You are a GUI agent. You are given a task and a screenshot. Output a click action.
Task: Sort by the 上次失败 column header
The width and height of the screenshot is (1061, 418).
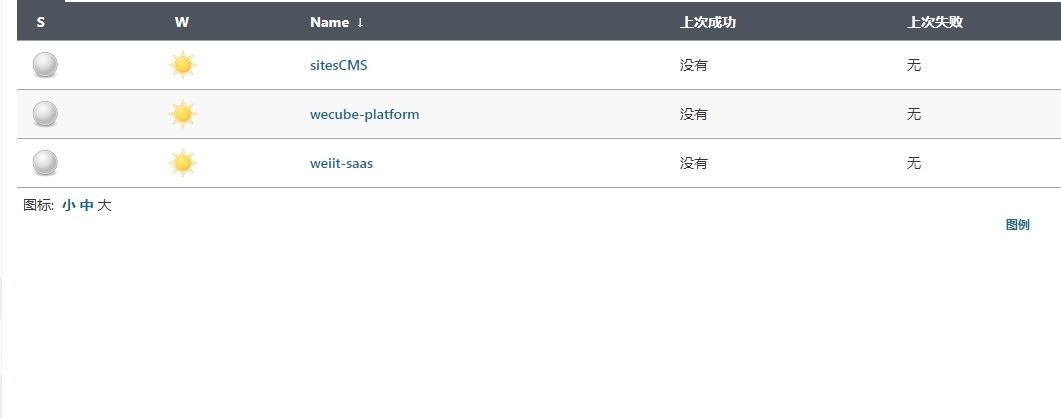coord(934,22)
